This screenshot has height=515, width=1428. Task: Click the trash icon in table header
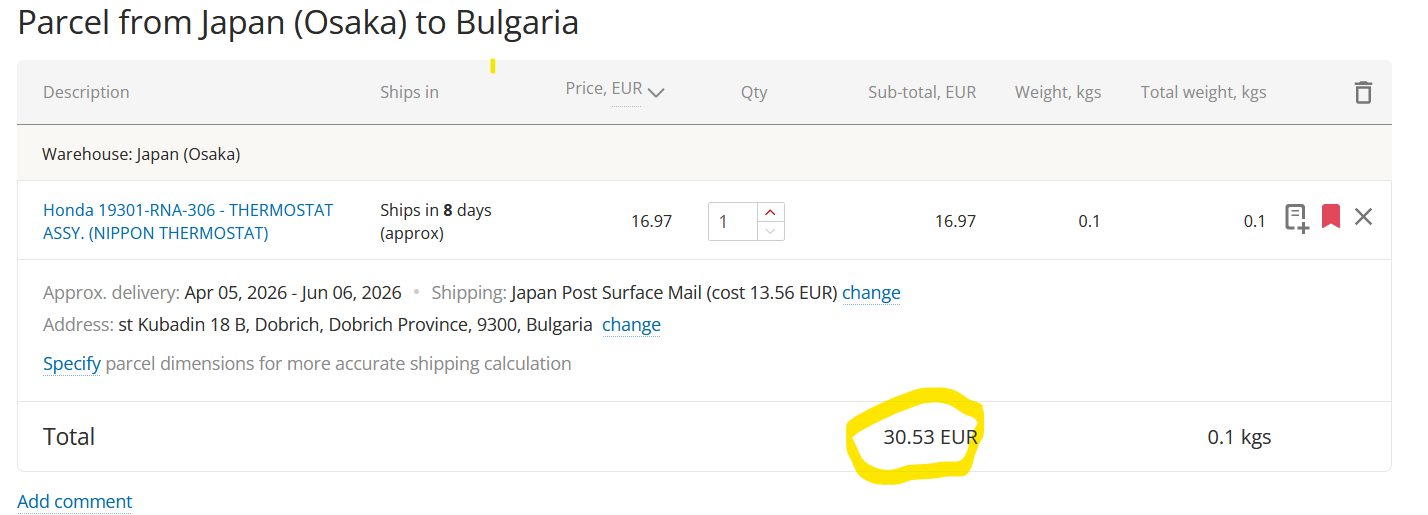pos(1362,93)
